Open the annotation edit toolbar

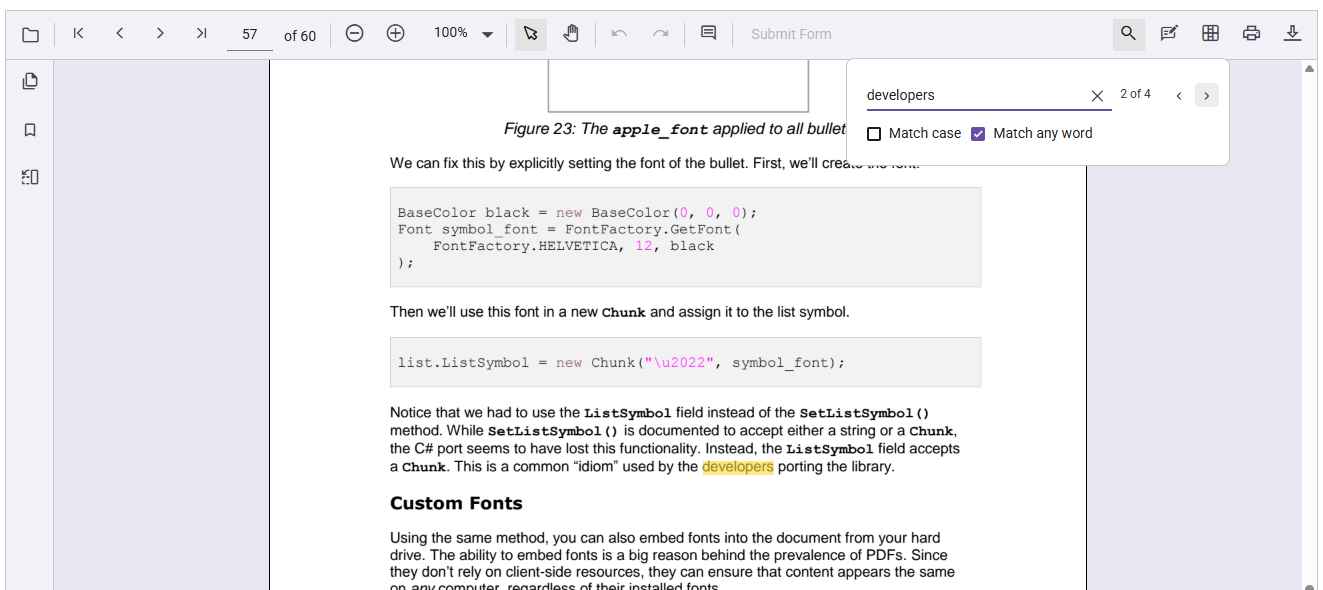click(x=1168, y=34)
